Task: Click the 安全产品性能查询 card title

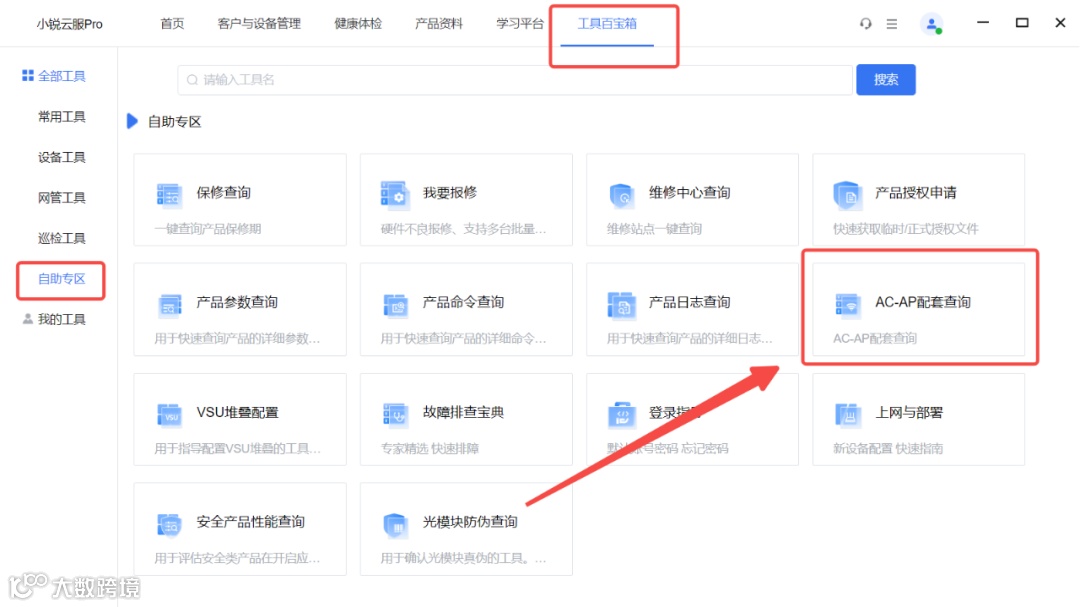Action: [250, 522]
